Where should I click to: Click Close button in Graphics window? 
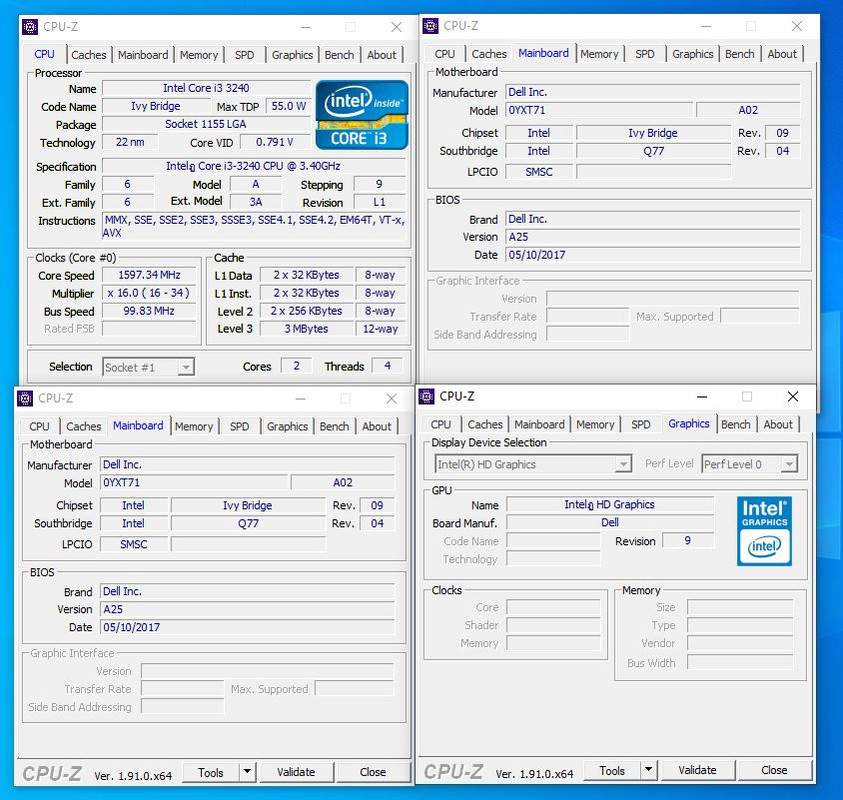(x=774, y=770)
